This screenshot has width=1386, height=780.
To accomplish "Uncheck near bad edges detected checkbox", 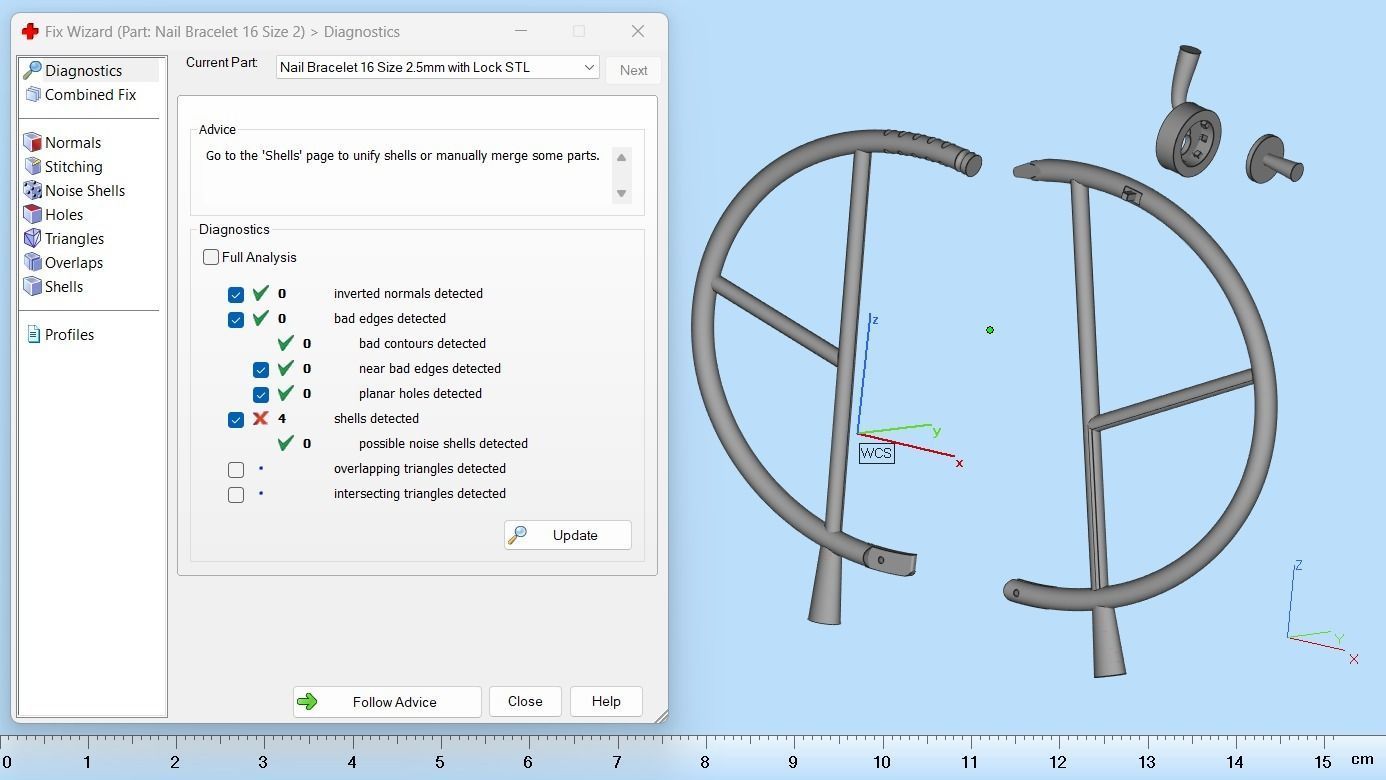I will pos(261,370).
